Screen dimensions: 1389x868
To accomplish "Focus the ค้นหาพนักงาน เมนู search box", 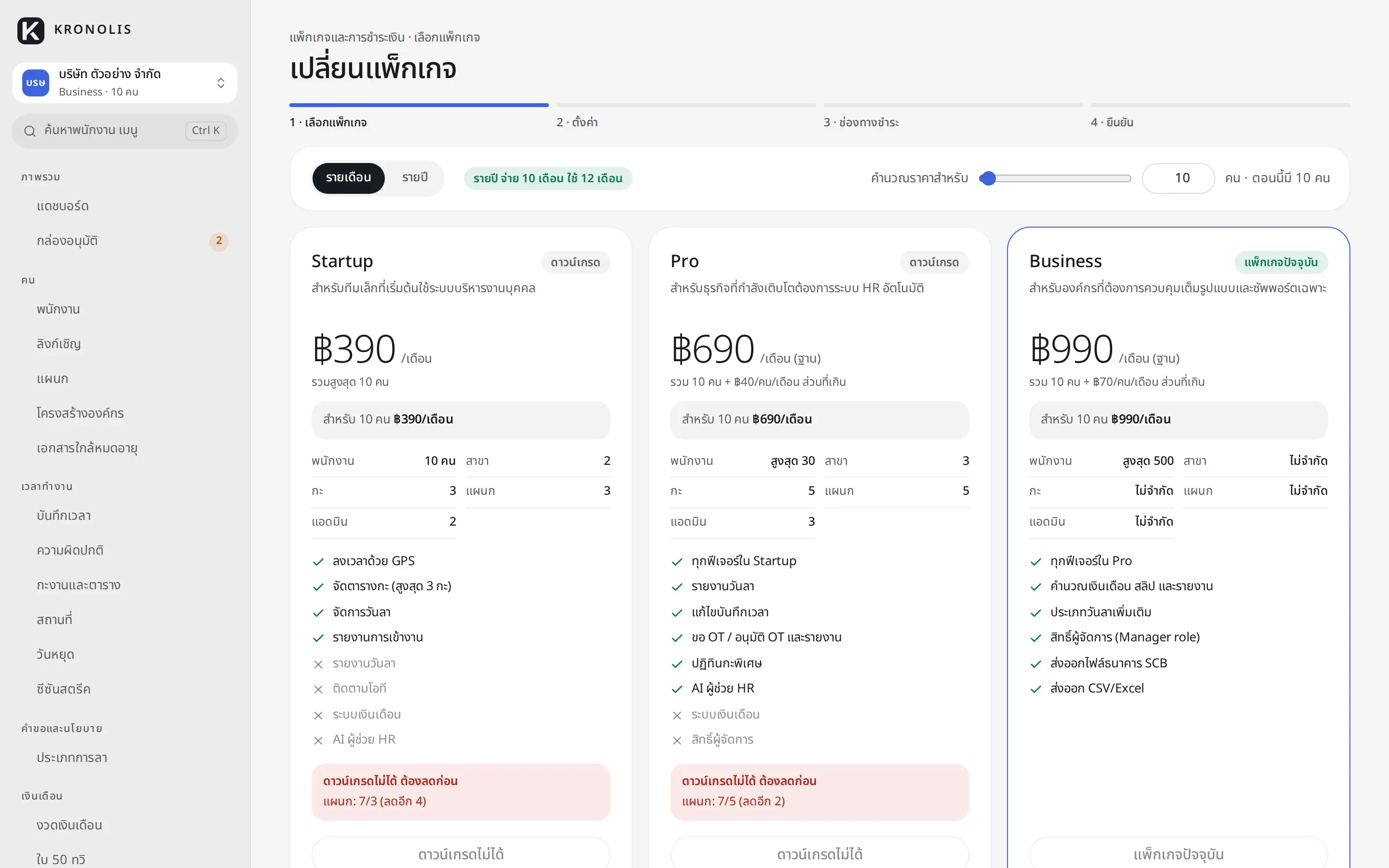I will coord(124,131).
